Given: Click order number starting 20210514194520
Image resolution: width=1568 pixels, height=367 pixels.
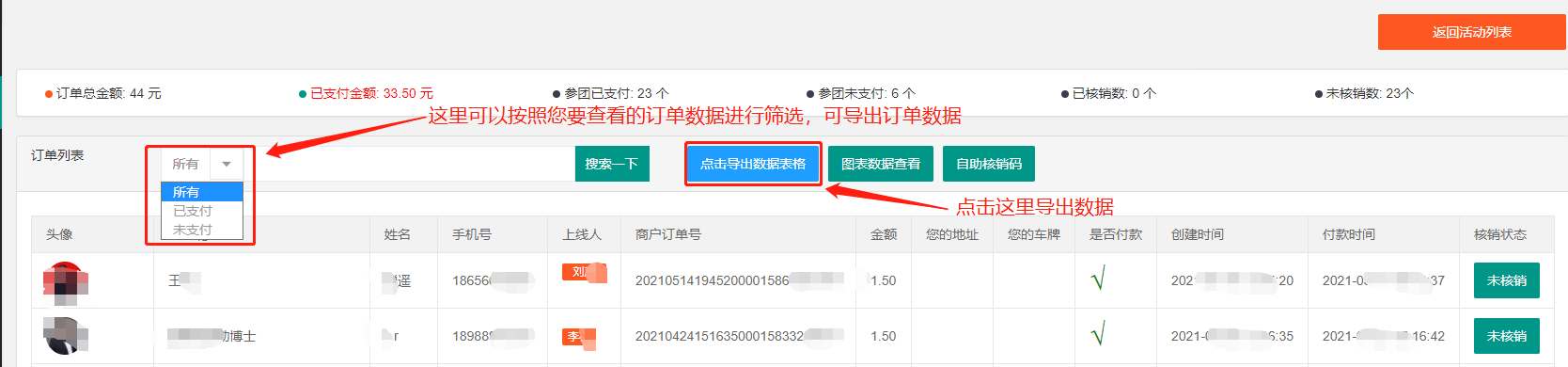Looking at the screenshot, I should coord(740,280).
